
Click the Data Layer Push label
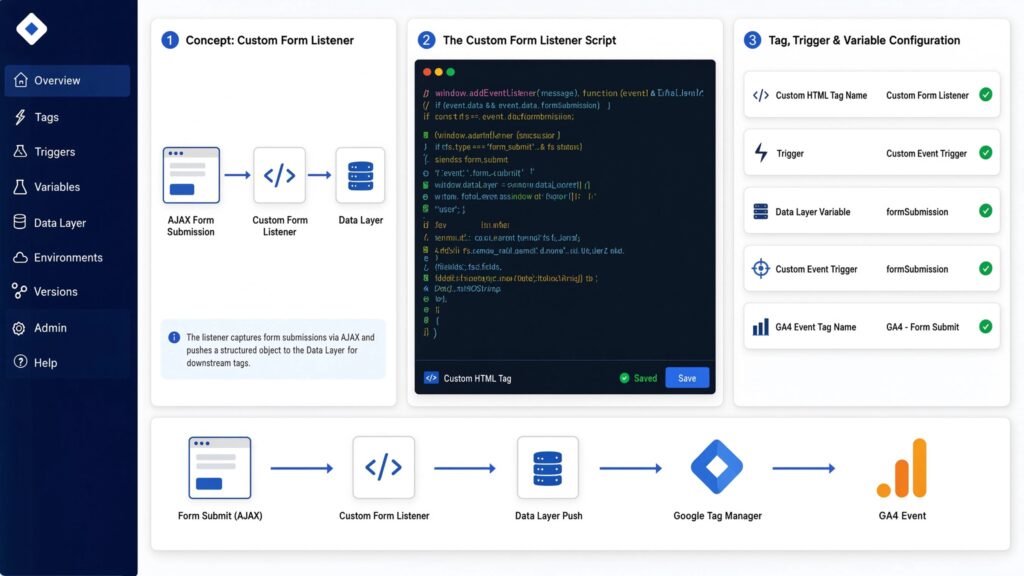[x=549, y=516]
